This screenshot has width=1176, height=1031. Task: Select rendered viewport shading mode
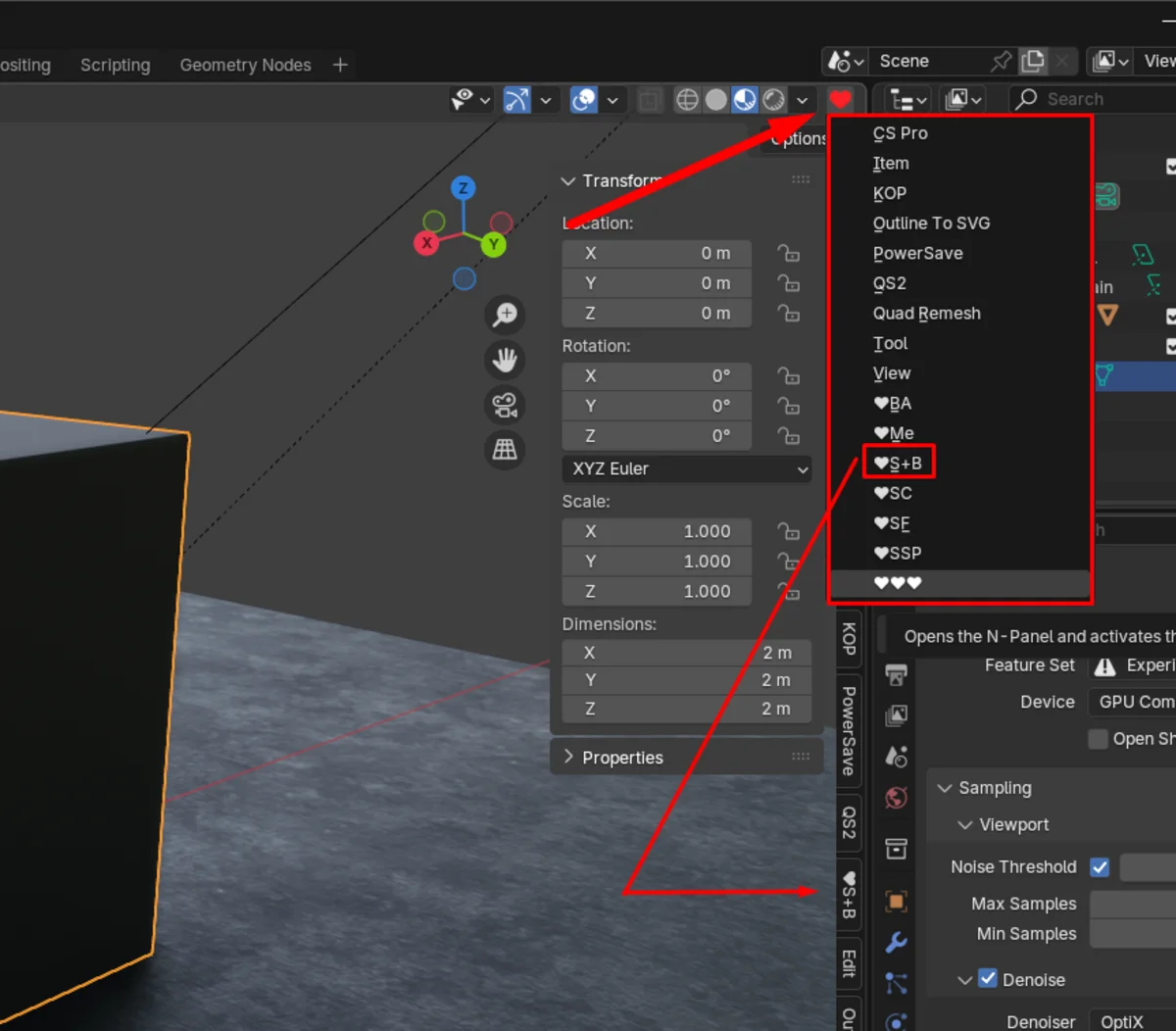(774, 100)
